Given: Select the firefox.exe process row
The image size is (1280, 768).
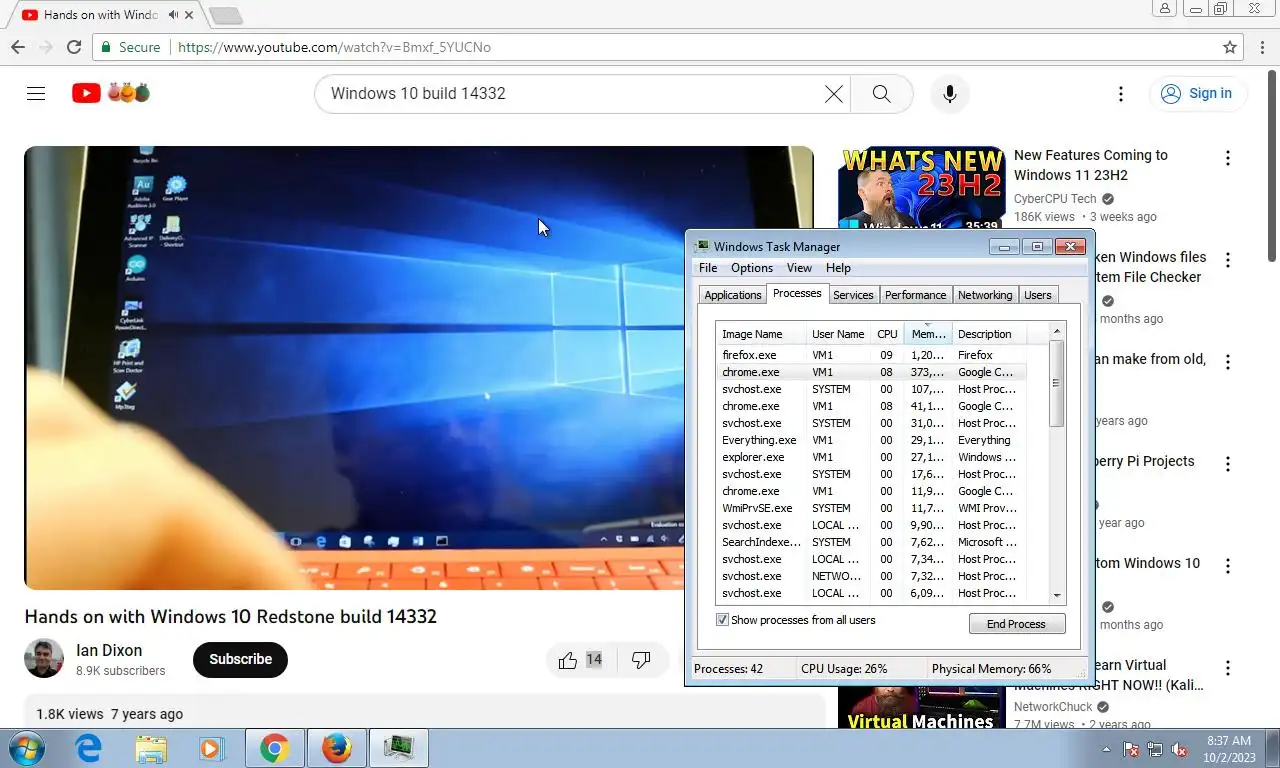Looking at the screenshot, I should [x=872, y=355].
